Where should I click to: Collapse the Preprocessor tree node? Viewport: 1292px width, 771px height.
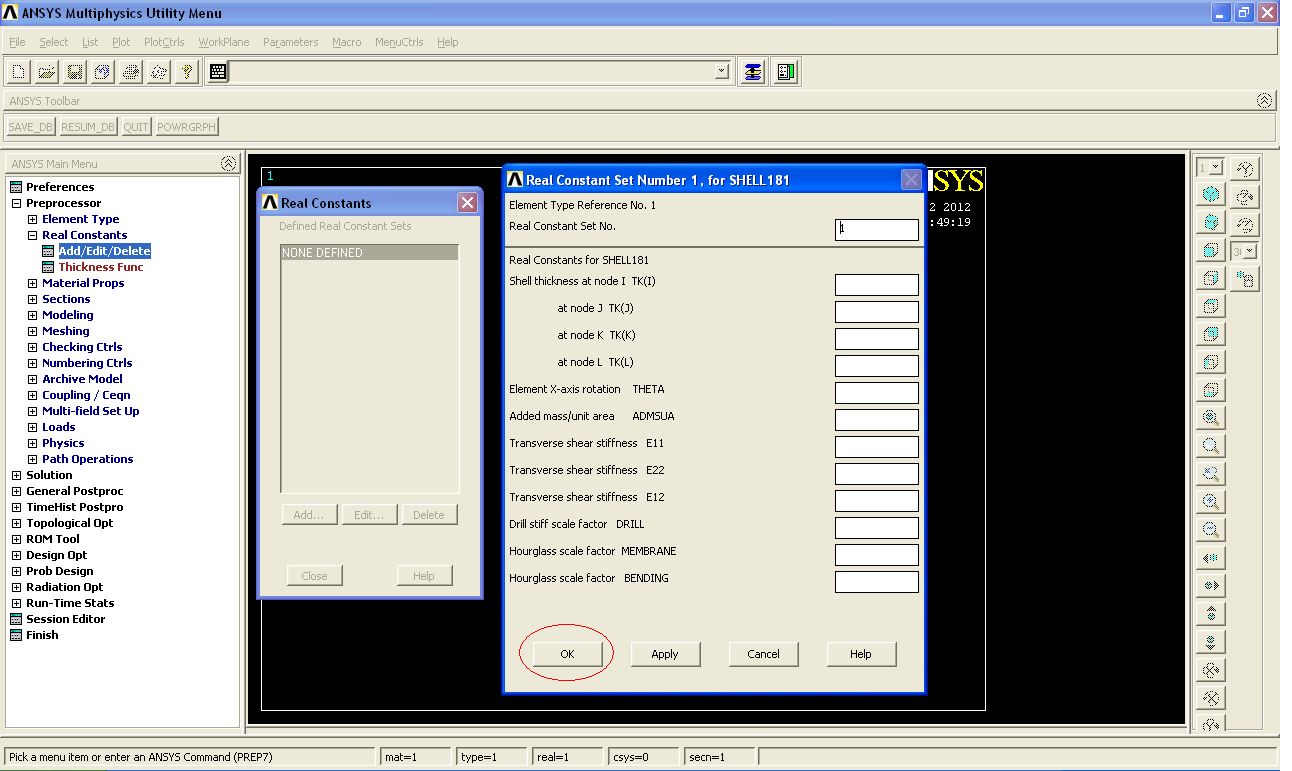(16, 203)
